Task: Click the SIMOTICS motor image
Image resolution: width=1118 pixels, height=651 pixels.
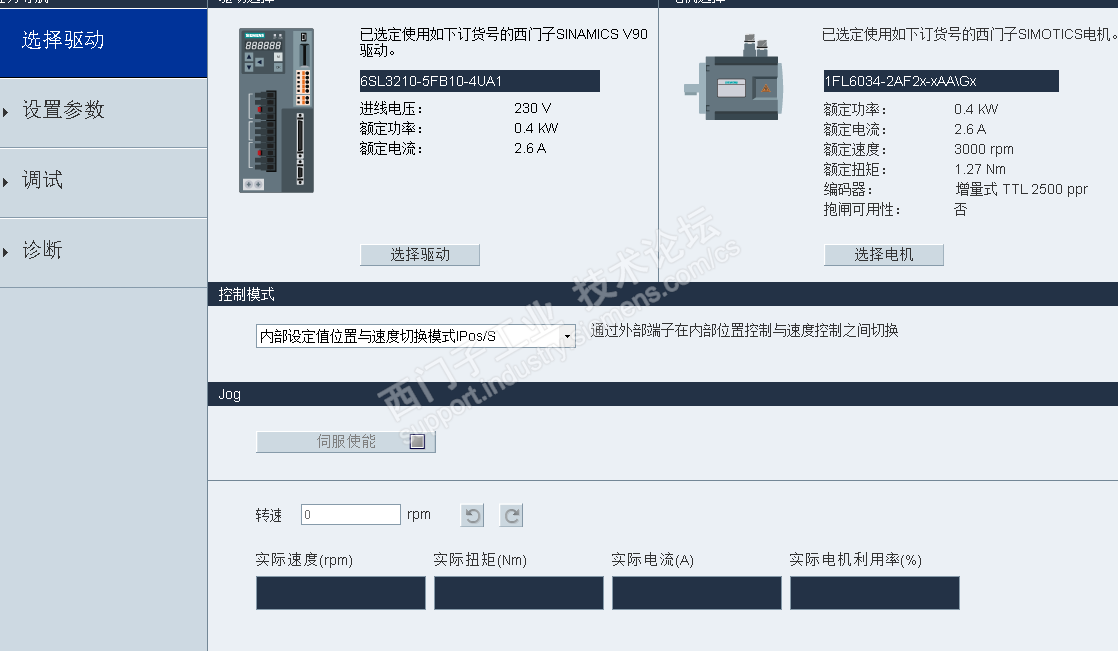Action: click(x=733, y=78)
